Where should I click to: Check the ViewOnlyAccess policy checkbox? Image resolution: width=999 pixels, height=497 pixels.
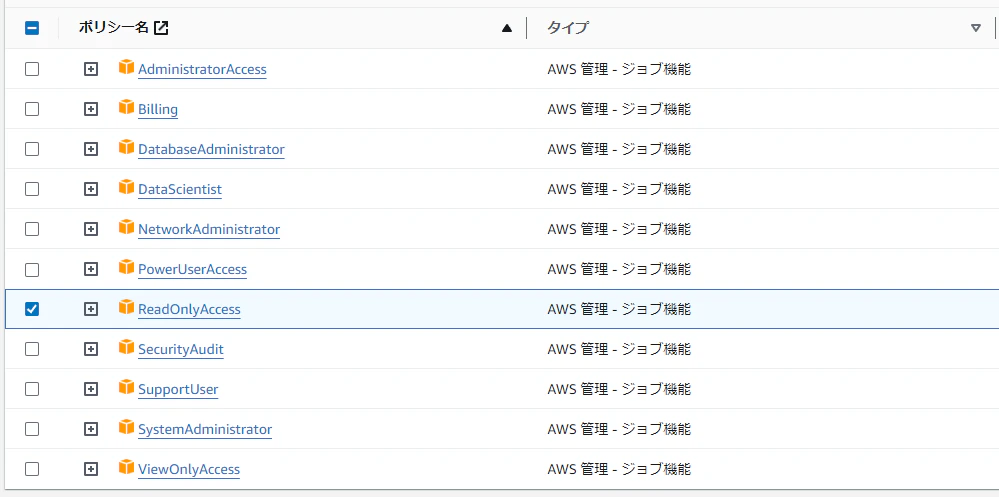coord(32,469)
